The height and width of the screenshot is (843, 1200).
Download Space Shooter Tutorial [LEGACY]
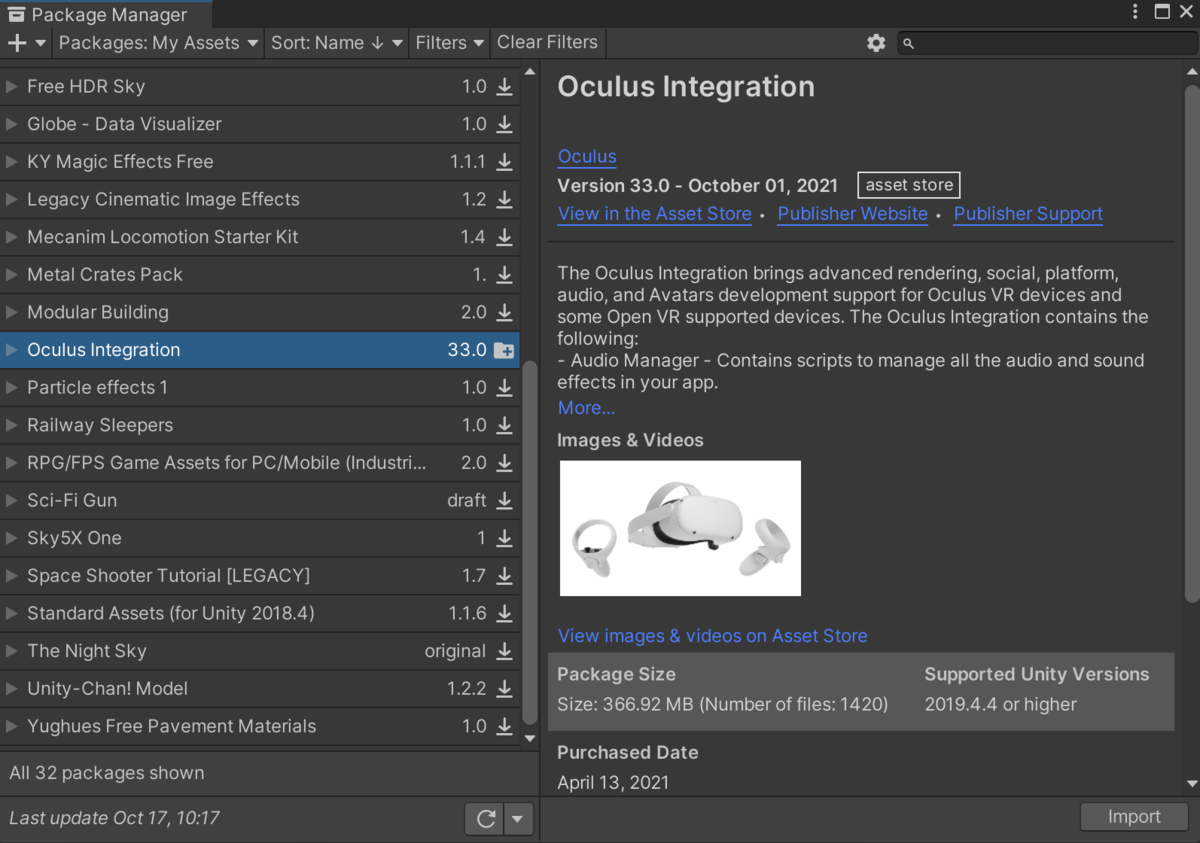(505, 576)
